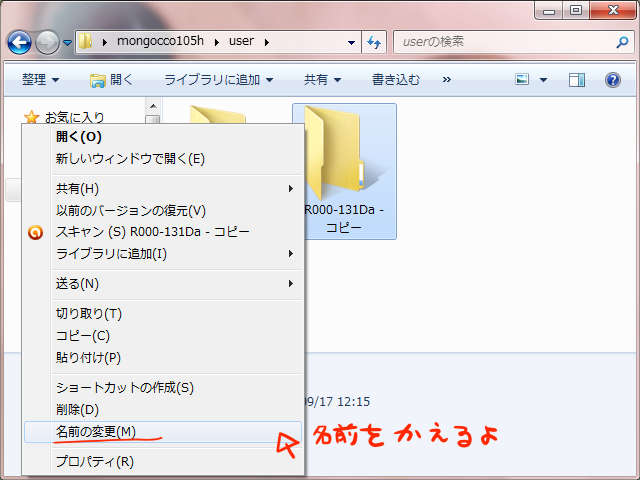Click mongocco105h in the address breadcrumb
640x480 pixels.
click(x=160, y=43)
